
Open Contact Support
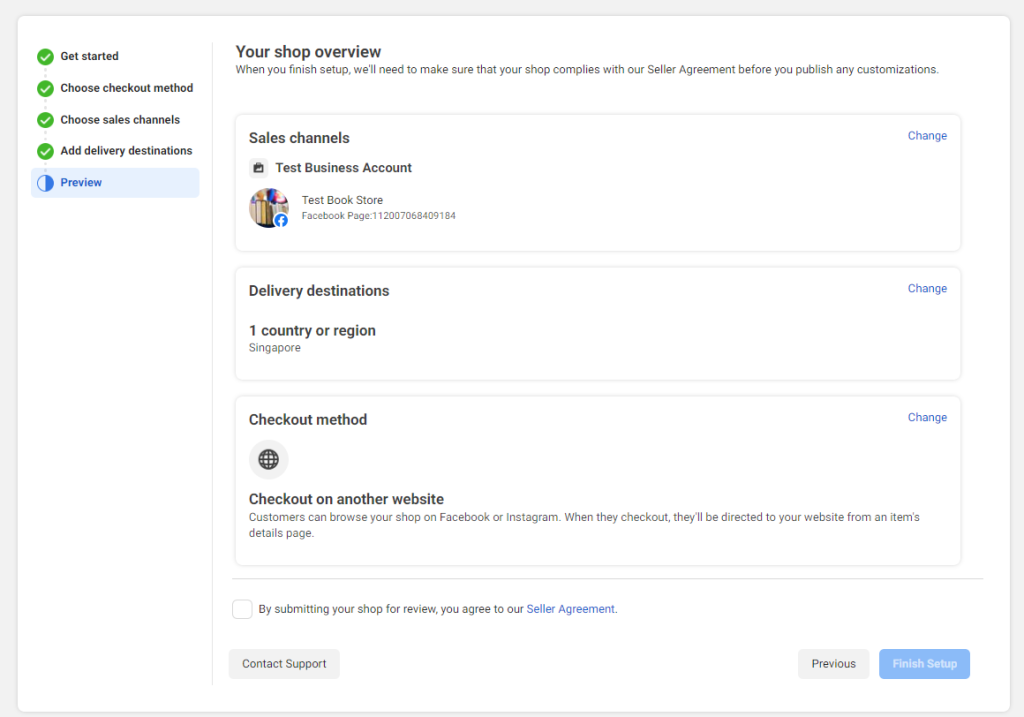point(284,663)
